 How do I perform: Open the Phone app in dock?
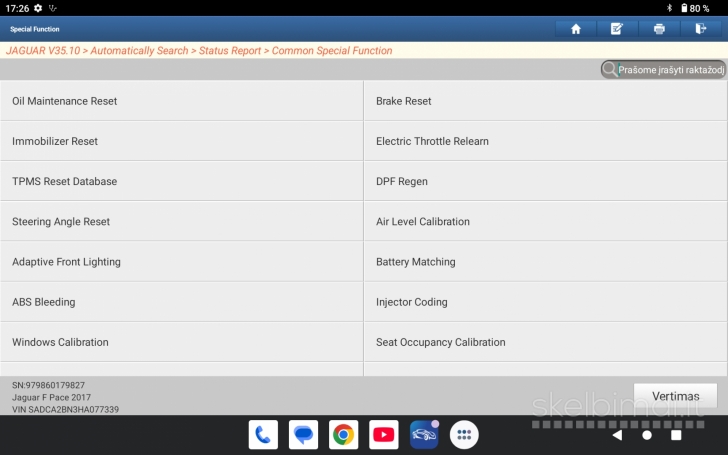263,434
